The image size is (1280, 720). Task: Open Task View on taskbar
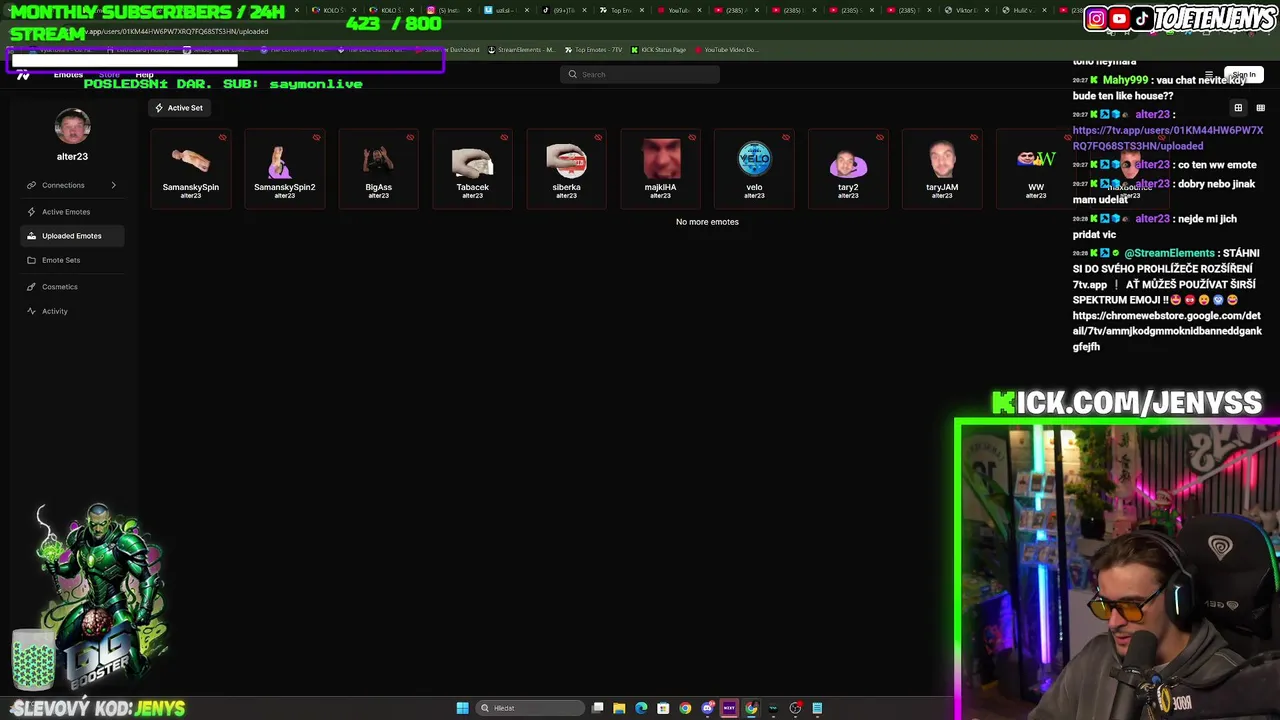click(598, 708)
